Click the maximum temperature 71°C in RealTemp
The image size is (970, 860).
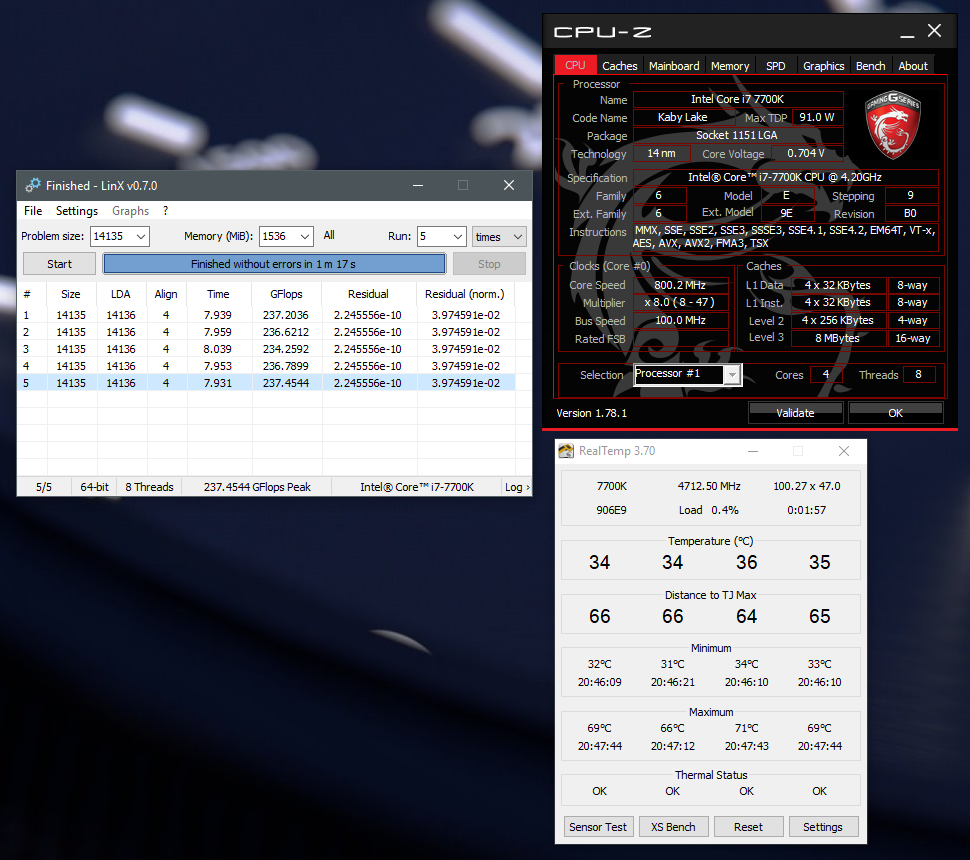(x=747, y=728)
